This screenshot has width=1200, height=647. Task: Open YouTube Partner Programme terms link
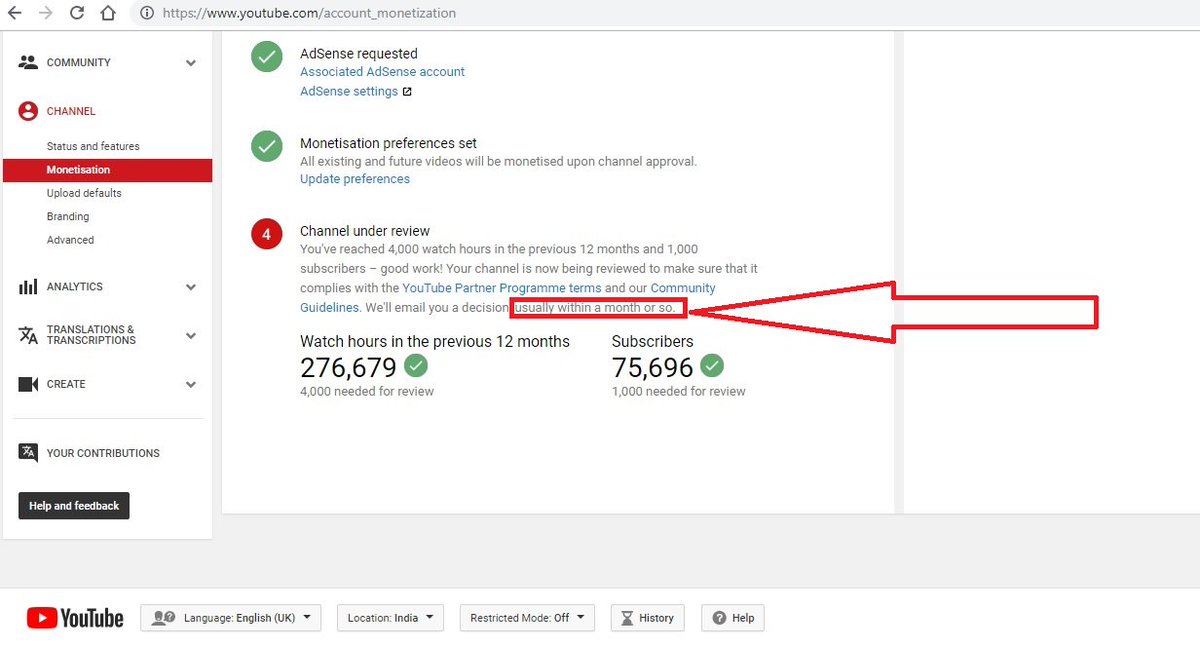tap(502, 288)
